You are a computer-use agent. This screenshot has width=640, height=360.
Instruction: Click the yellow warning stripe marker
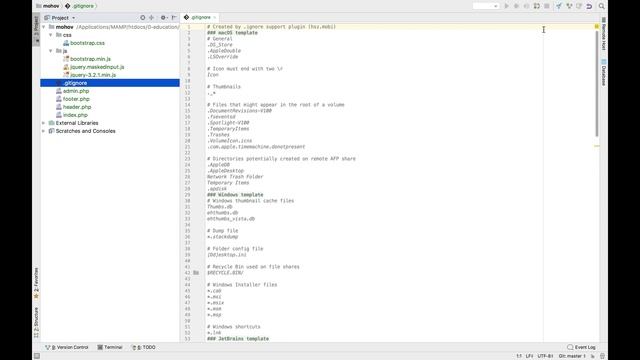[x=597, y=146]
